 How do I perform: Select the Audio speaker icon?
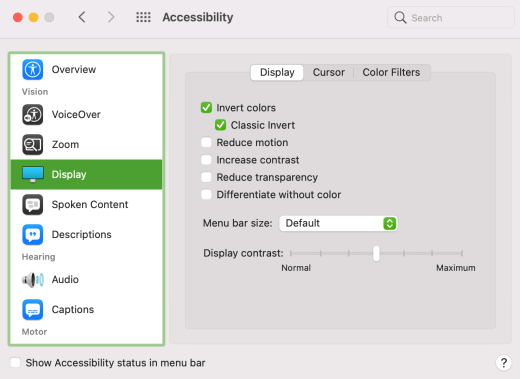[33, 280]
